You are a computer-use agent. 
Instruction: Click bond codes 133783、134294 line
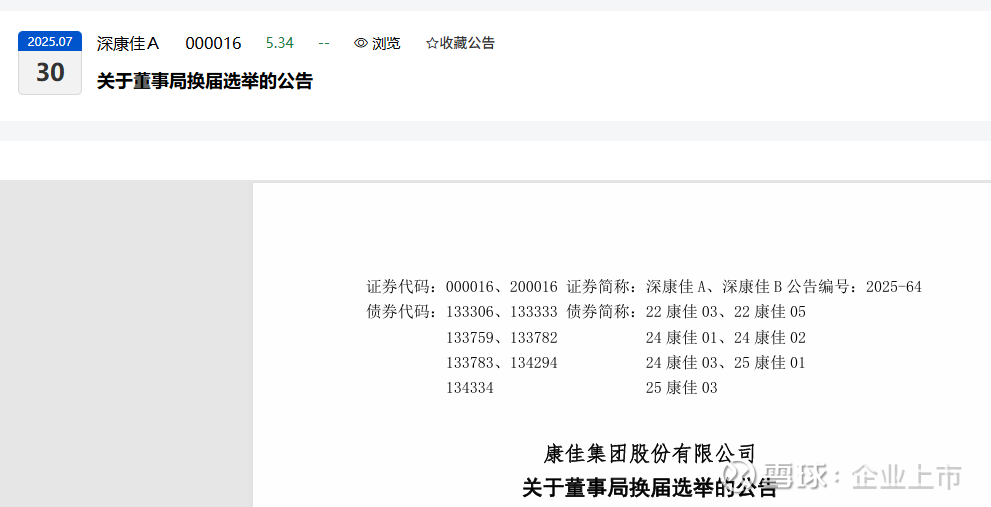tap(502, 363)
